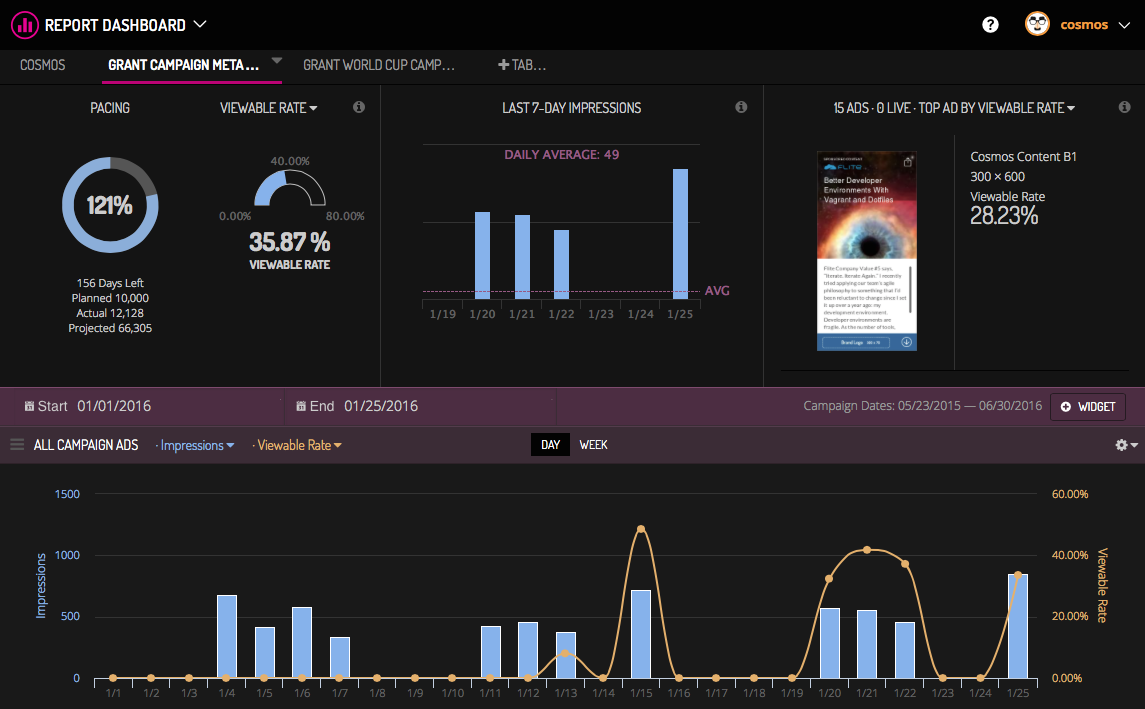Click the Start date field
The width and height of the screenshot is (1145, 709).
point(114,406)
